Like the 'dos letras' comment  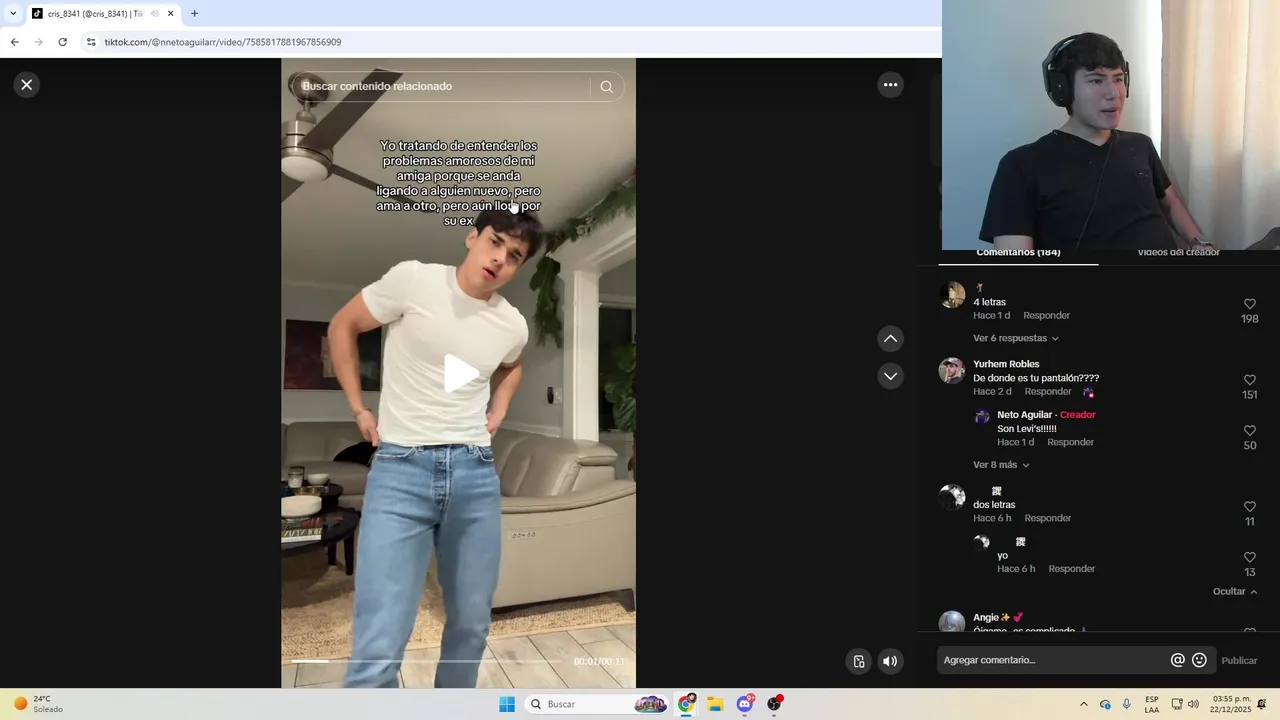[1249, 507]
